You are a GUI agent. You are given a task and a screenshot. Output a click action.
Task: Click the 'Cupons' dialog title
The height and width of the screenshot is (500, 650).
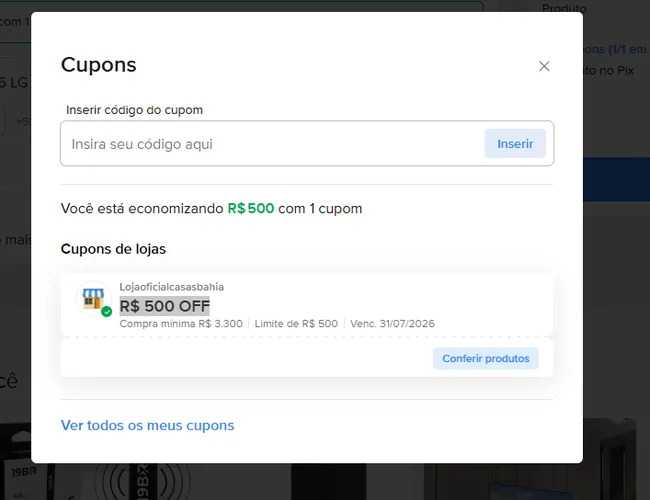click(99, 65)
